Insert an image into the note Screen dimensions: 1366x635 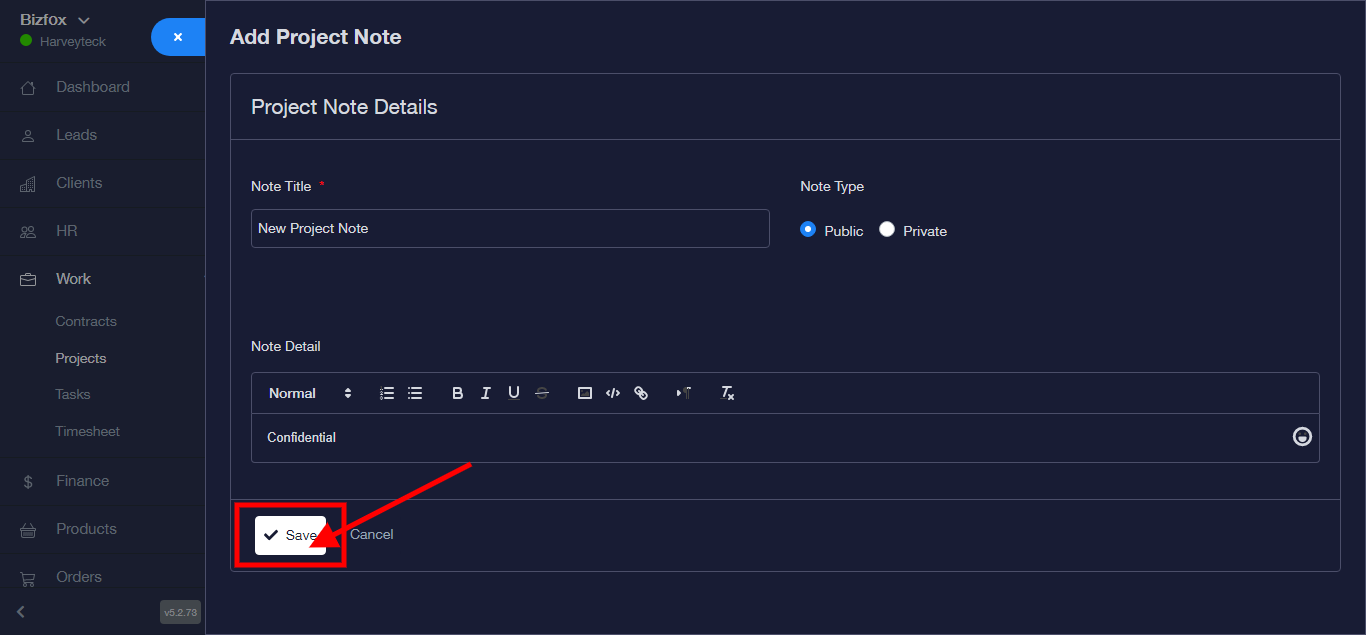click(x=585, y=393)
